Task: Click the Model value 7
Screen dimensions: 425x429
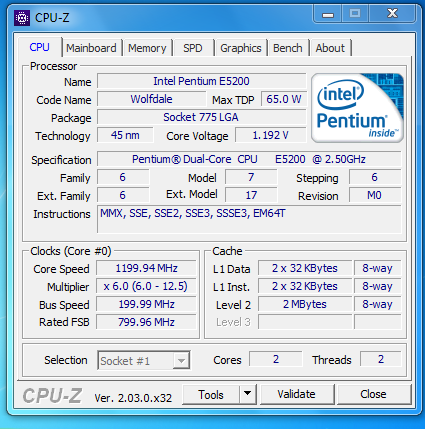Action: pos(251,177)
